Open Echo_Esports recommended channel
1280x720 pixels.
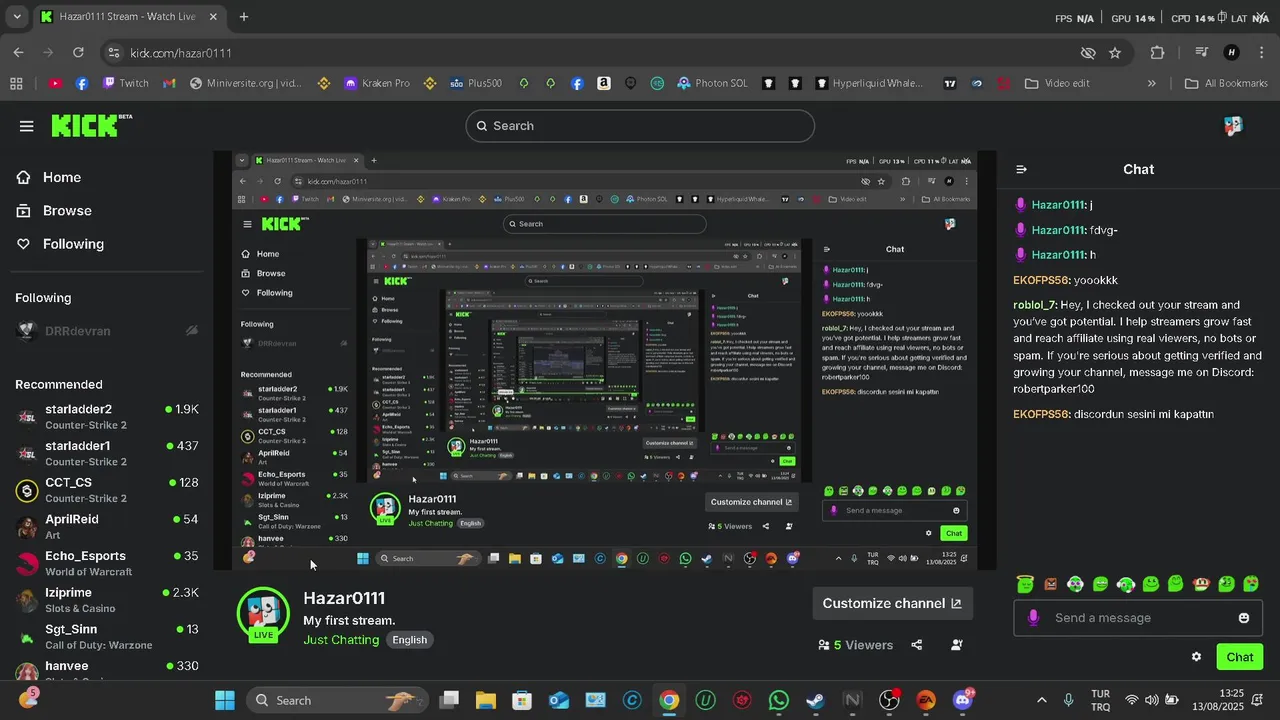[x=107, y=563]
